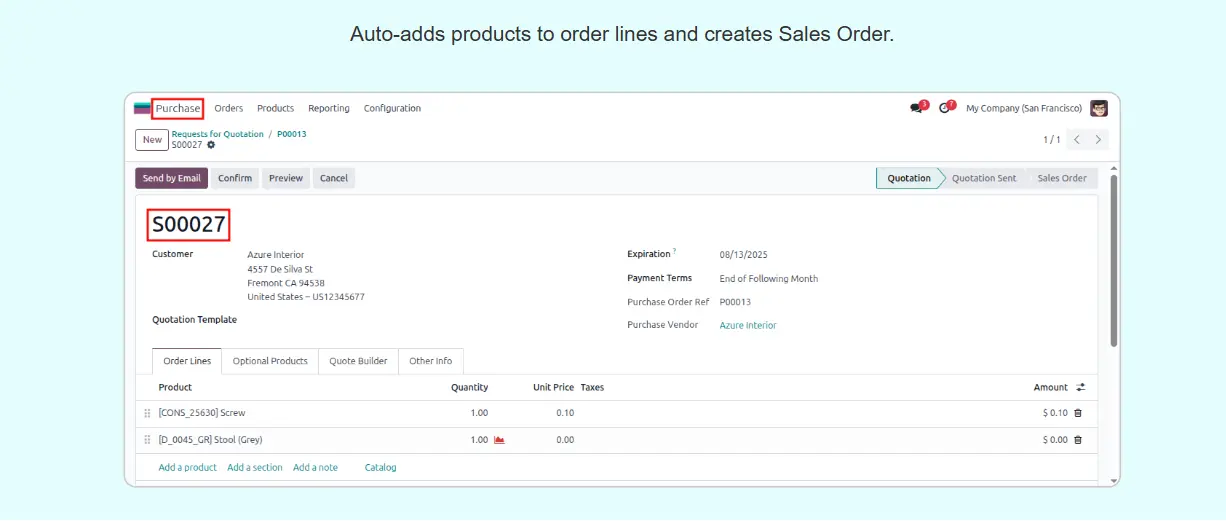Click the Screw row drag handle

[x=147, y=413]
